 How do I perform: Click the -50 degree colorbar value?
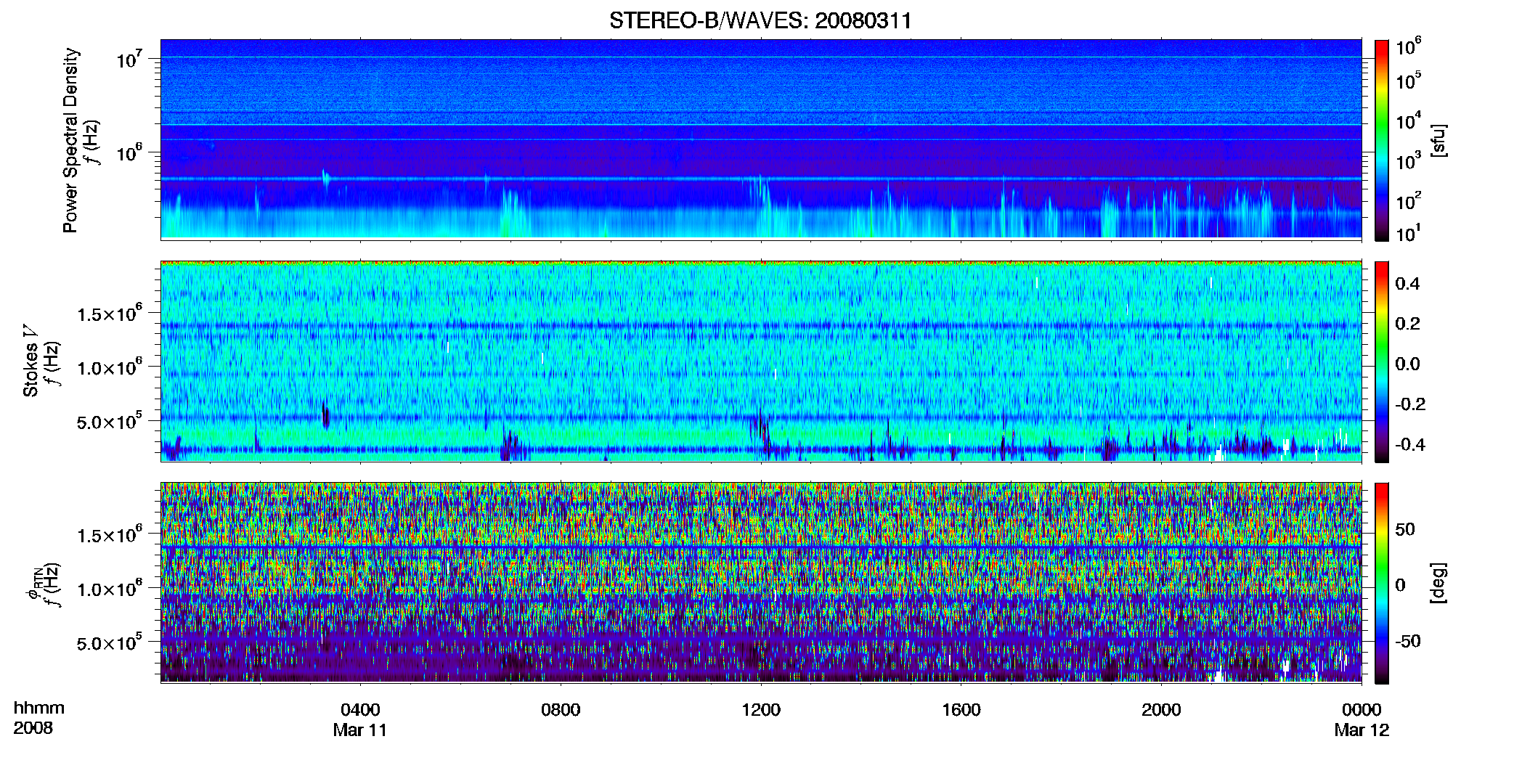point(1407,642)
